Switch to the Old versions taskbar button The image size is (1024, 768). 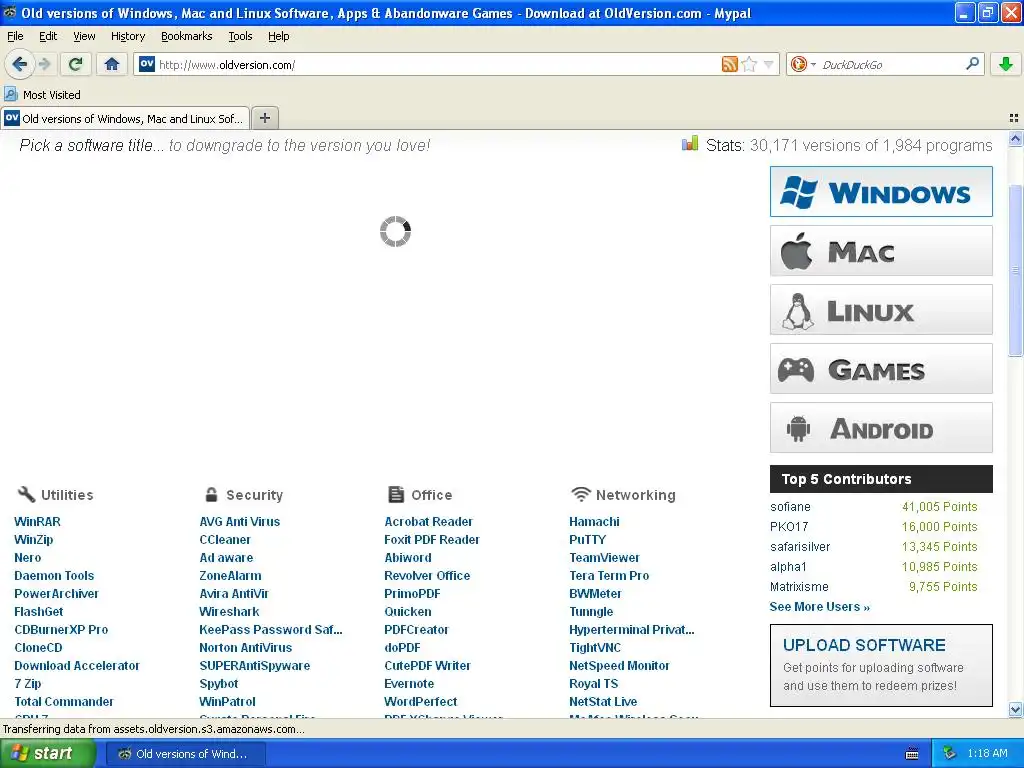[x=185, y=754]
